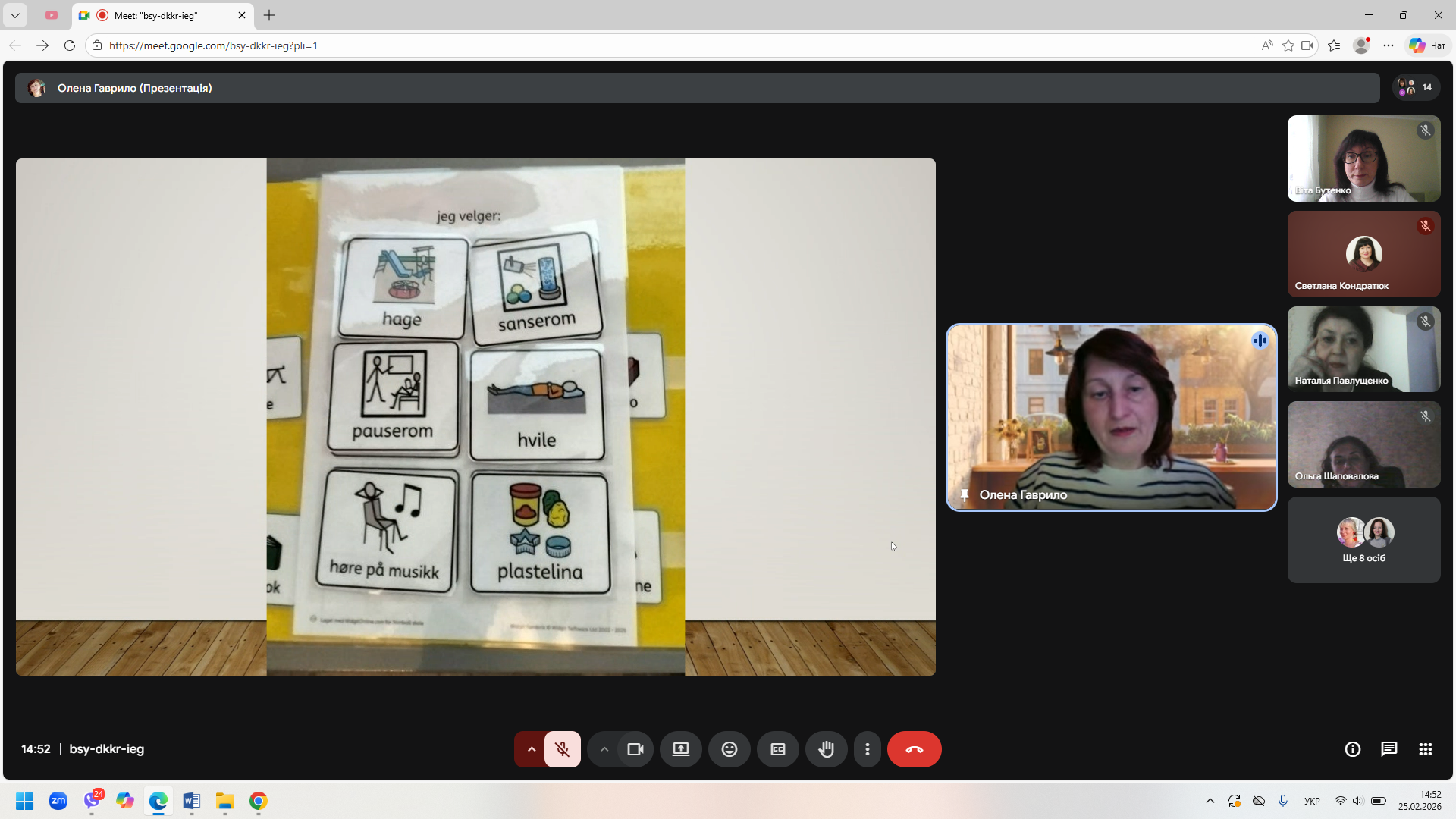Turn on your camera
The height and width of the screenshot is (819, 1456).
[x=635, y=749]
